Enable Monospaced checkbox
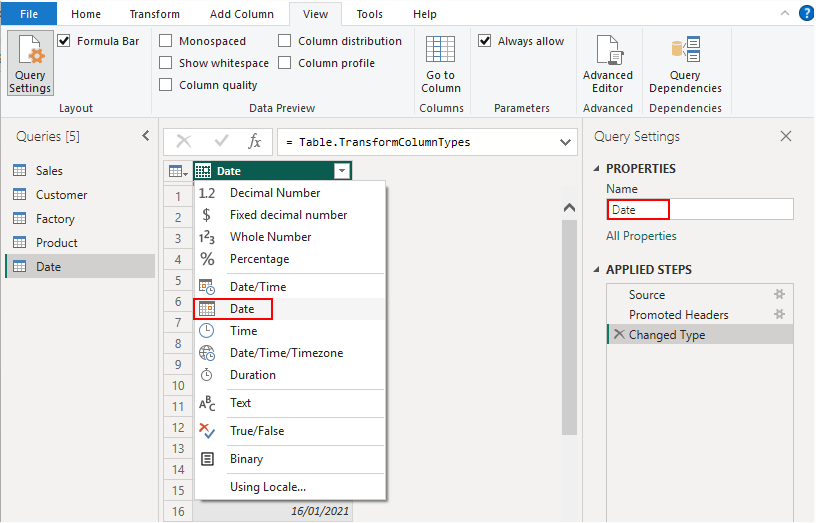816x523 pixels. [165, 41]
